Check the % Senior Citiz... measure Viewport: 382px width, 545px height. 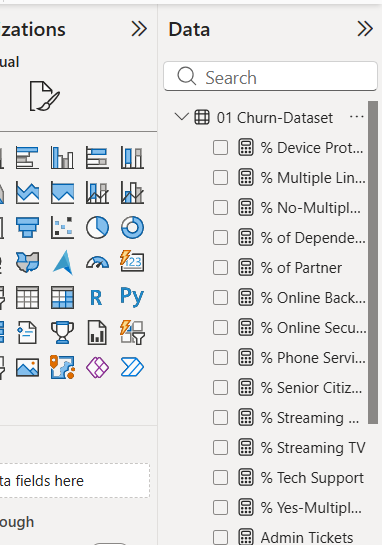coord(220,388)
